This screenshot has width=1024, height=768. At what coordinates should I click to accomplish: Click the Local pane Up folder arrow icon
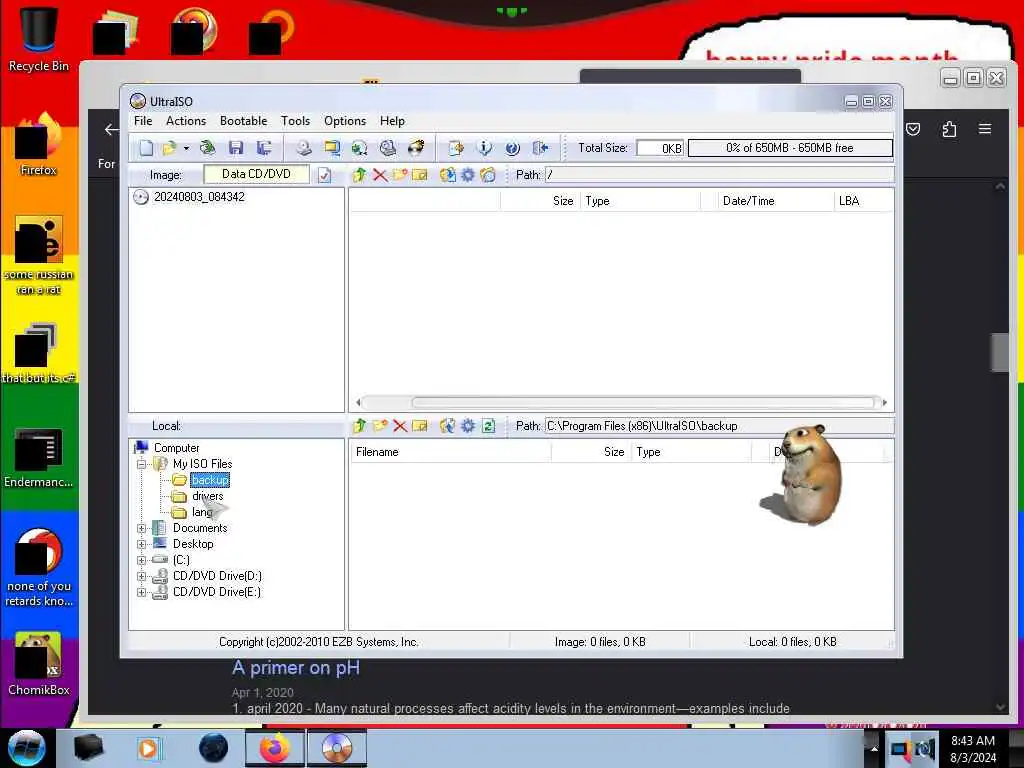(359, 426)
